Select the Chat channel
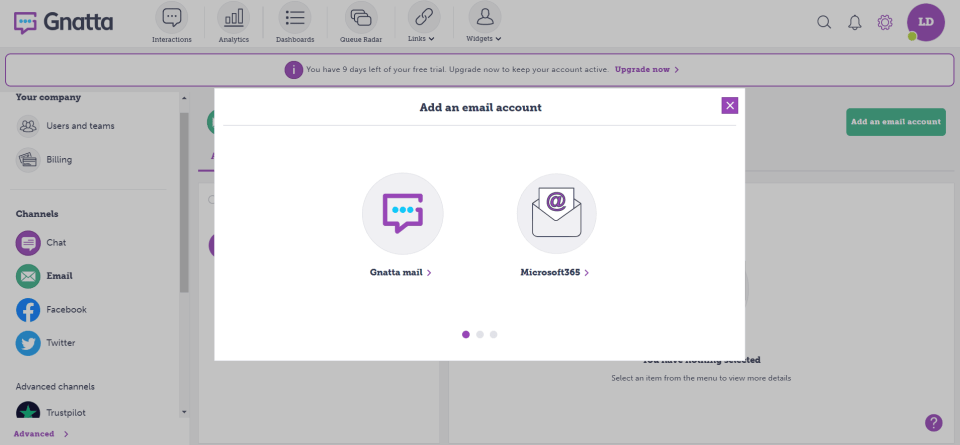 pyautogui.click(x=56, y=242)
